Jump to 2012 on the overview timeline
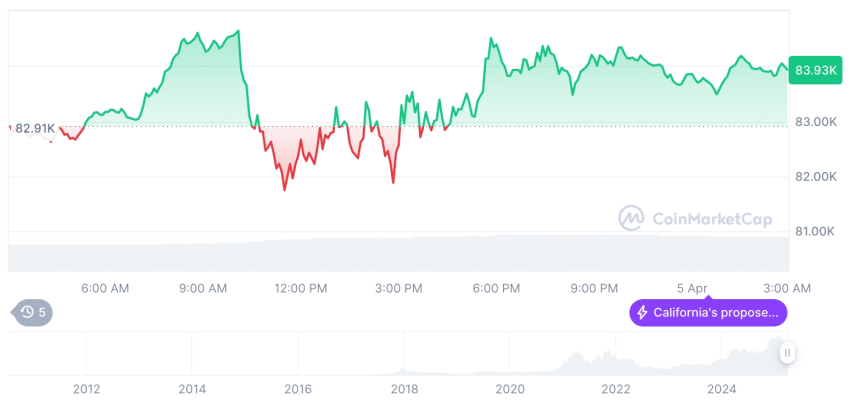 86,389
